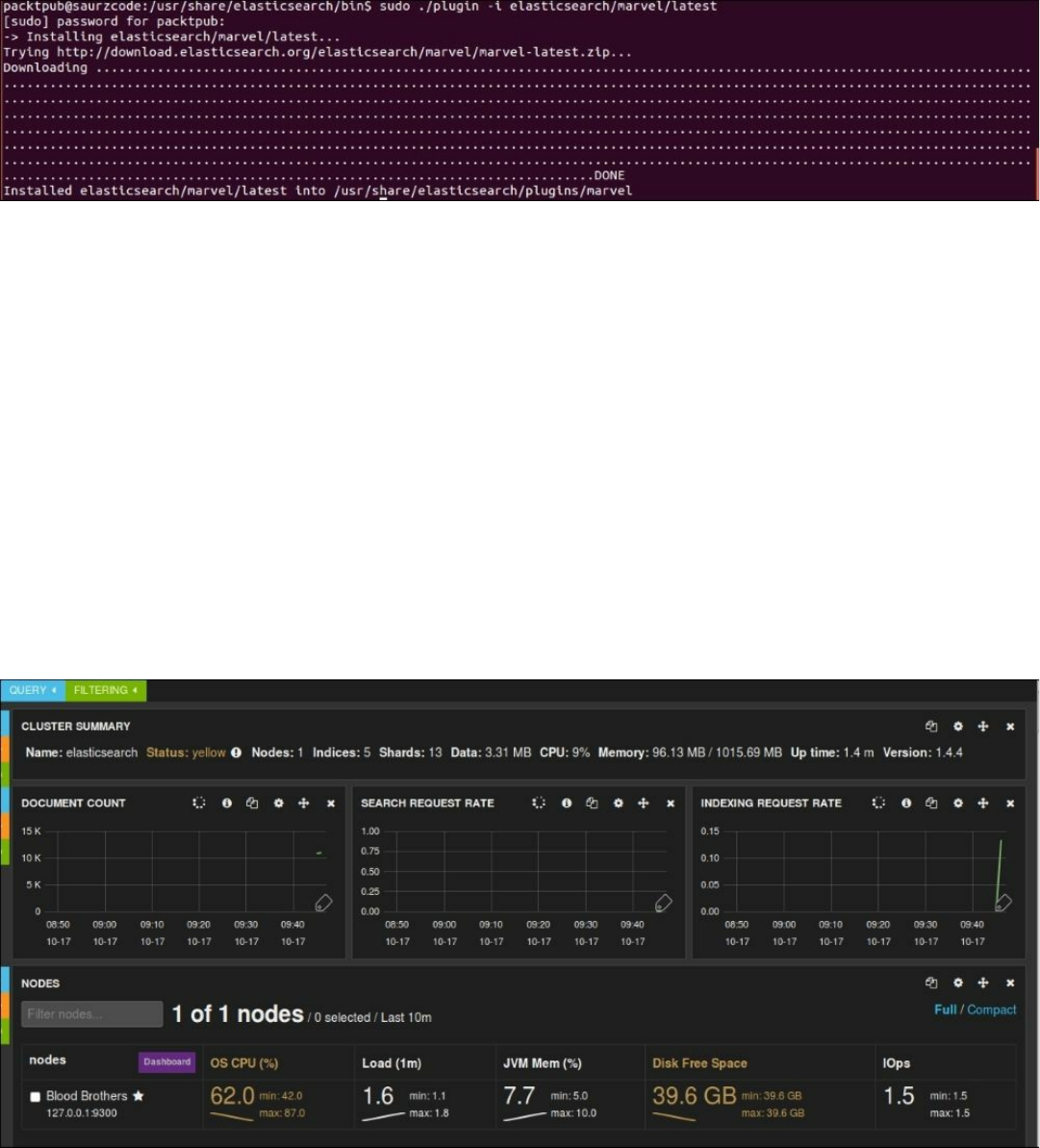Click the 7.7 JVM Mem value
Screen dimensions: 1040x1148
[x=519, y=1096]
